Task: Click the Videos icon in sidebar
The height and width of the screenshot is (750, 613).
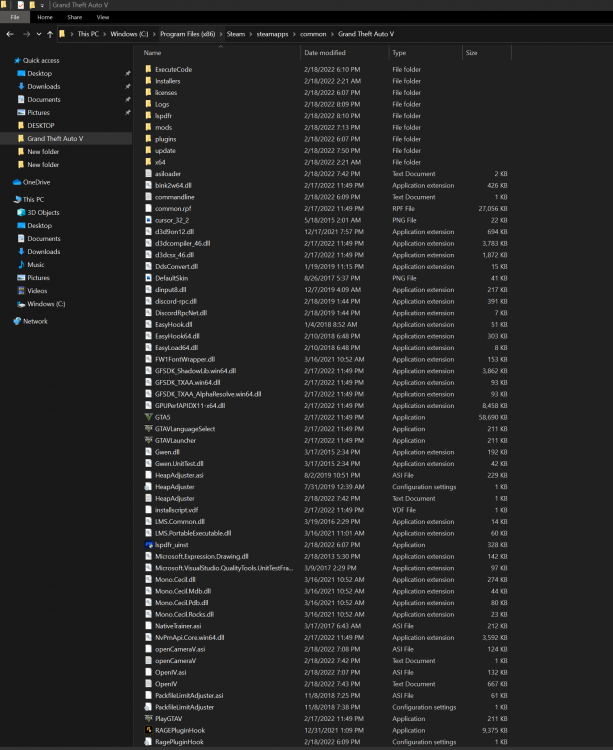Action: pyautogui.click(x=21, y=290)
